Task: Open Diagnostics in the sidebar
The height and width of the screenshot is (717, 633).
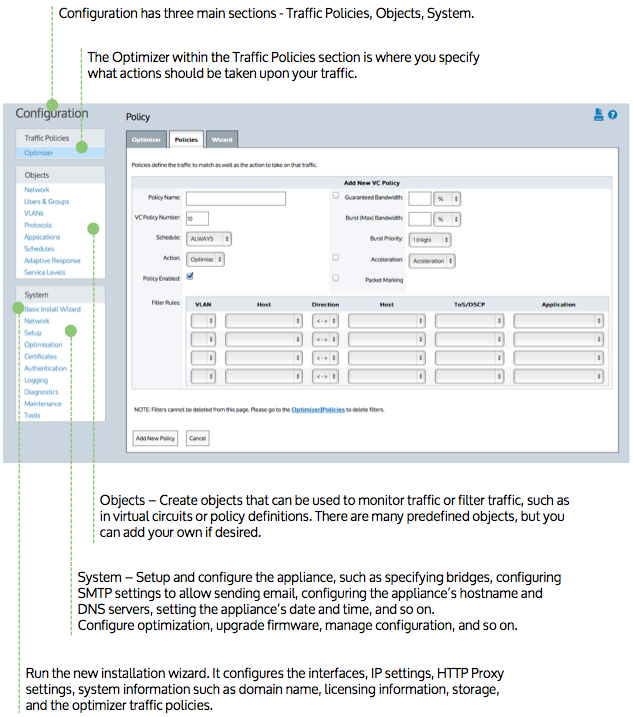Action: click(x=41, y=392)
